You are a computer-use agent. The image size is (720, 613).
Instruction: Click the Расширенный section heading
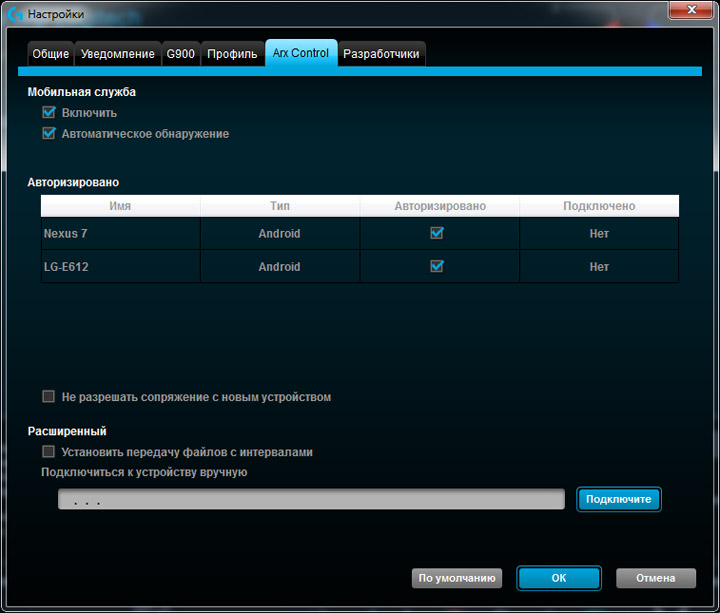click(x=67, y=431)
